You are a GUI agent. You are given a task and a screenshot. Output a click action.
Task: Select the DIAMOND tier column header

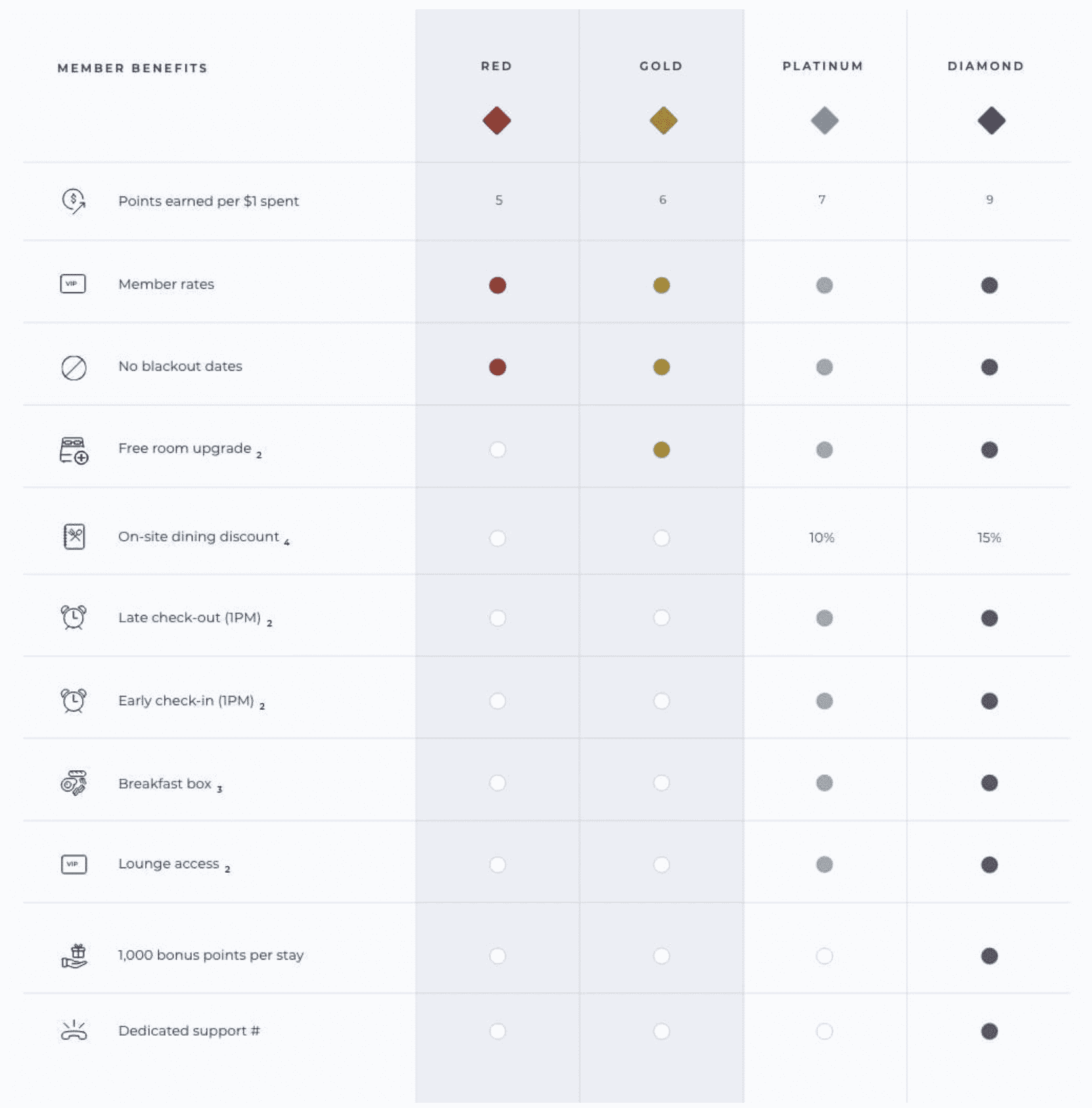(x=986, y=66)
